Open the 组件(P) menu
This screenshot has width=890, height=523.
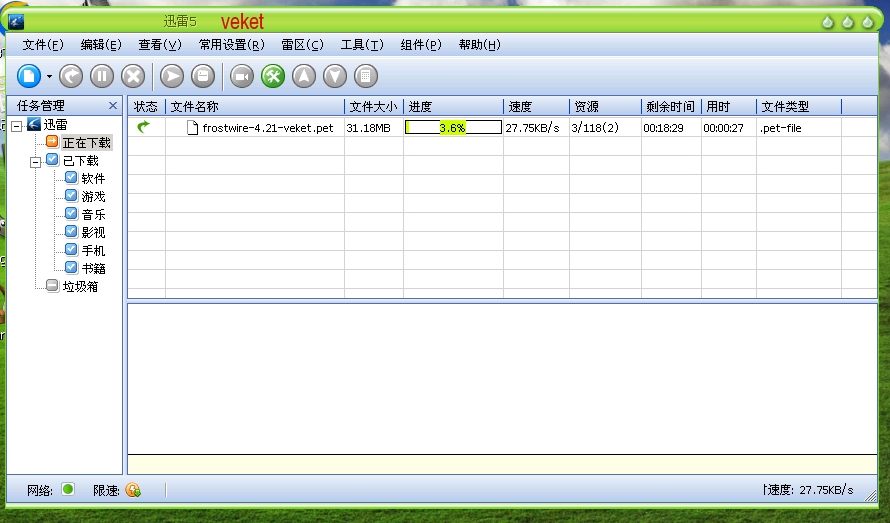421,45
